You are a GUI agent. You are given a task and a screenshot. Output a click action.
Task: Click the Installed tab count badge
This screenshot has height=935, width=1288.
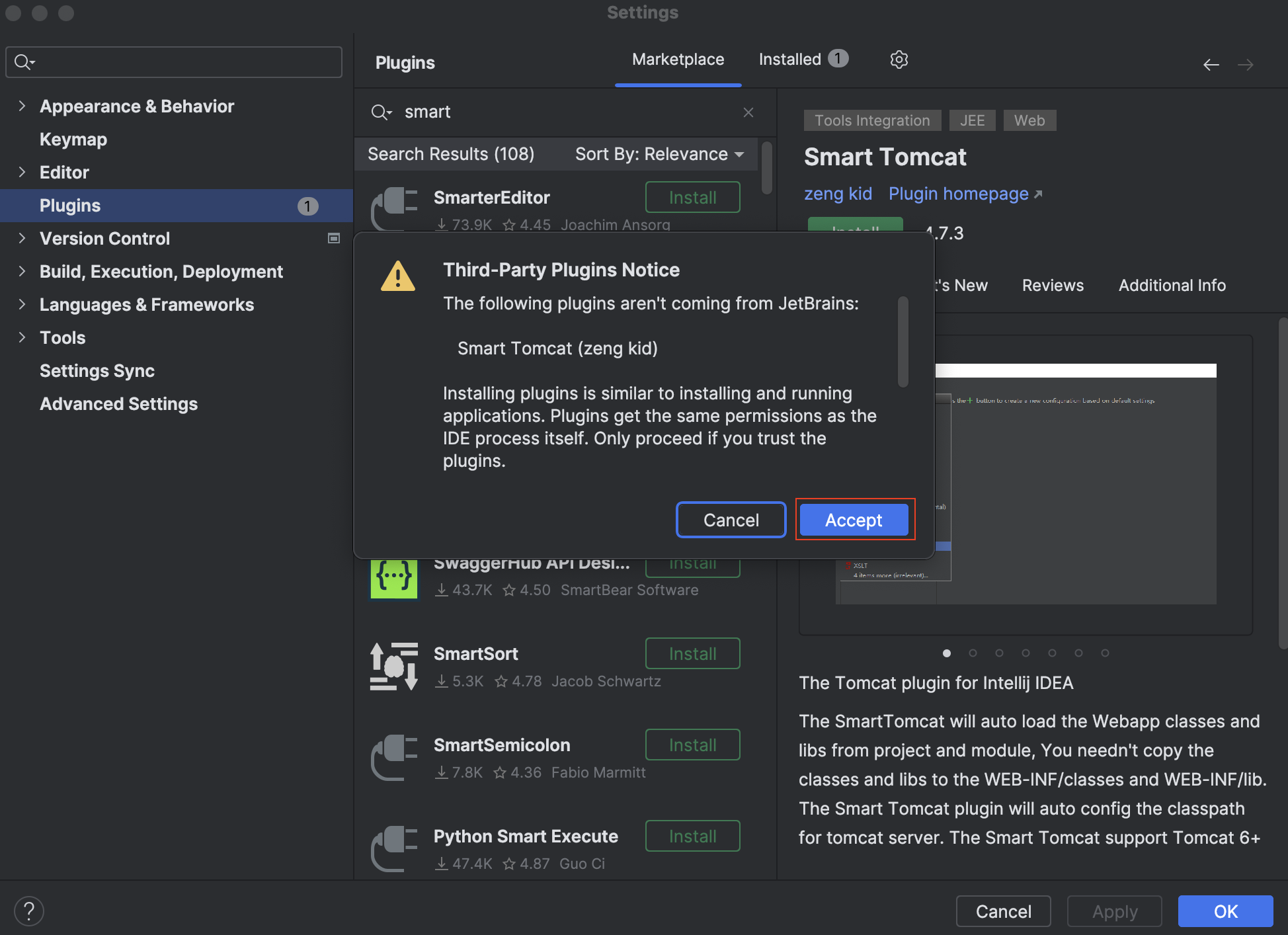tap(838, 59)
